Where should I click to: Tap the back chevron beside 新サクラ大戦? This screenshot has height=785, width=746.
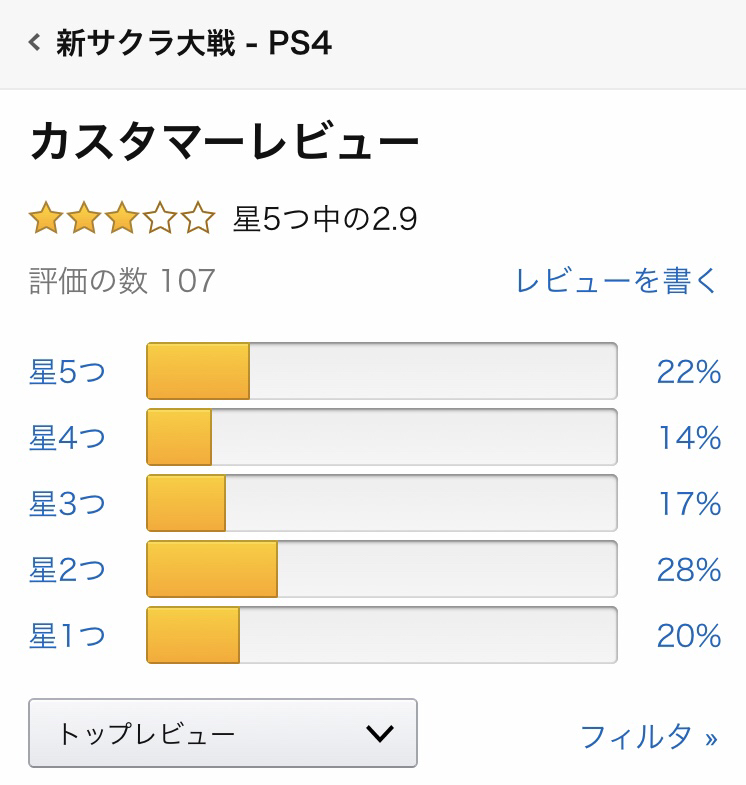coord(35,43)
